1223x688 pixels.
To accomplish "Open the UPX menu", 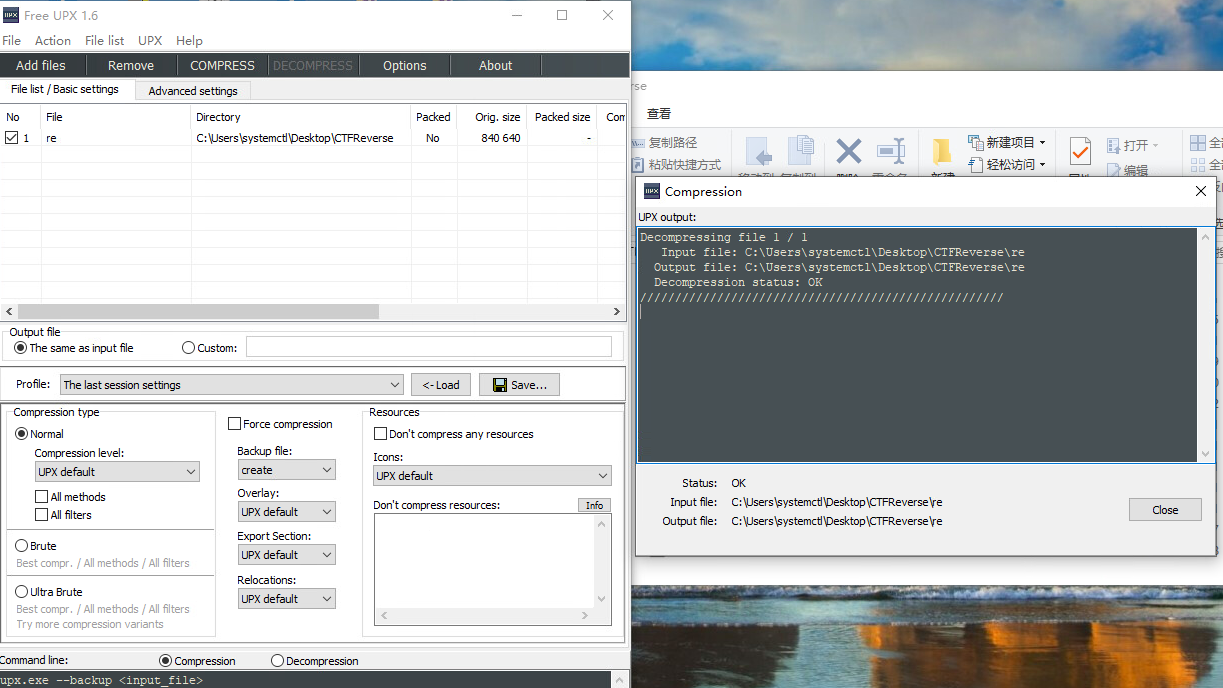I will (150, 41).
